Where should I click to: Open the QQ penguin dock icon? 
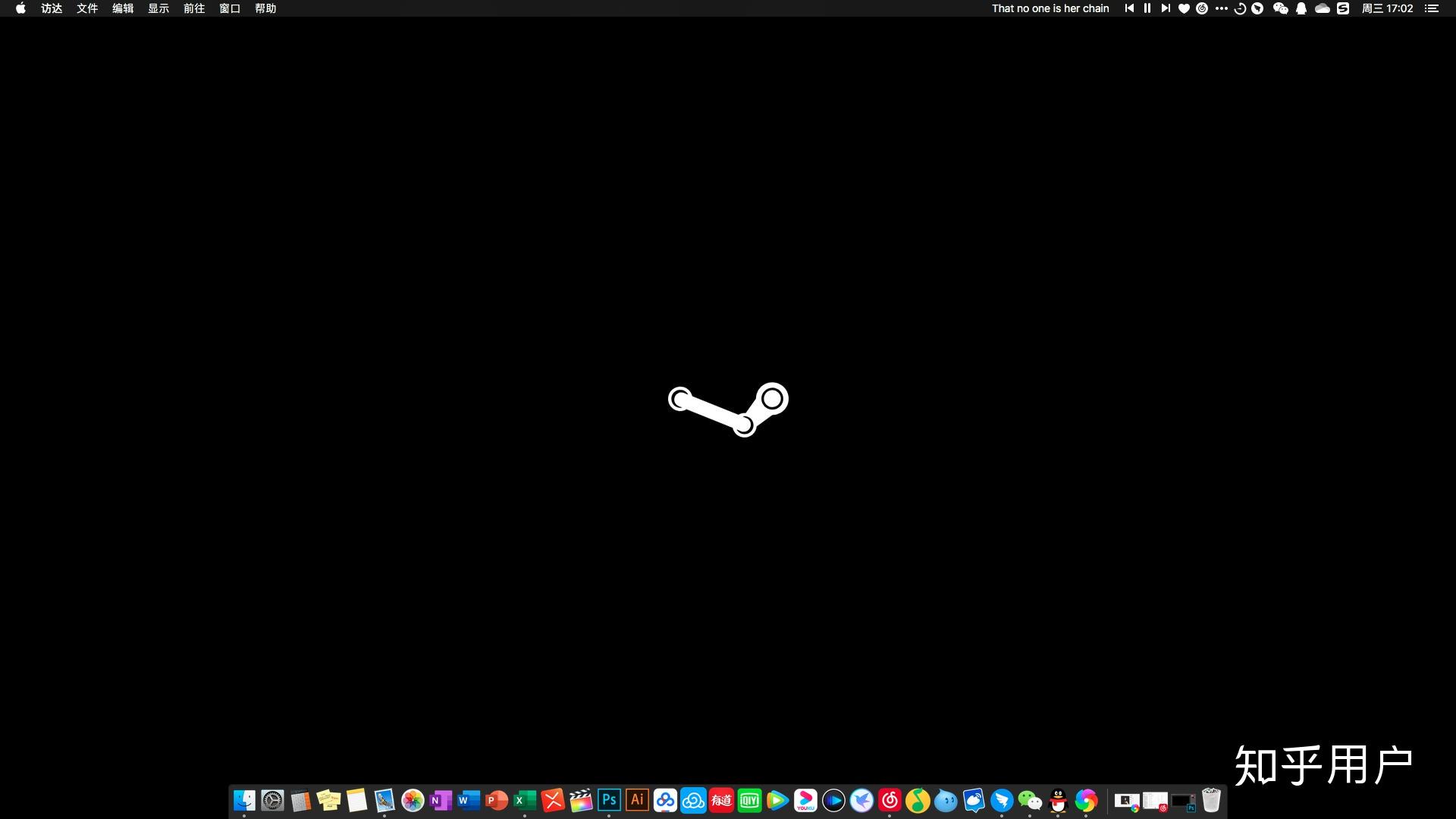pyautogui.click(x=1058, y=800)
